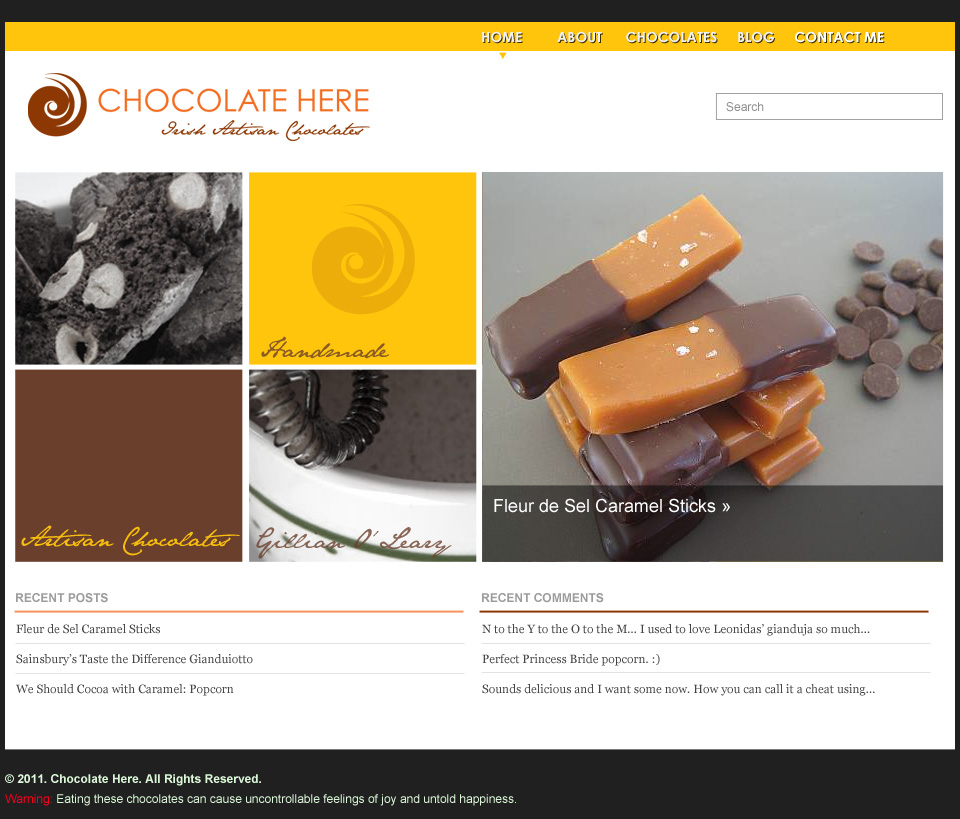Open the Fleur de Sel Caramel Sticks caption link

[x=611, y=506]
